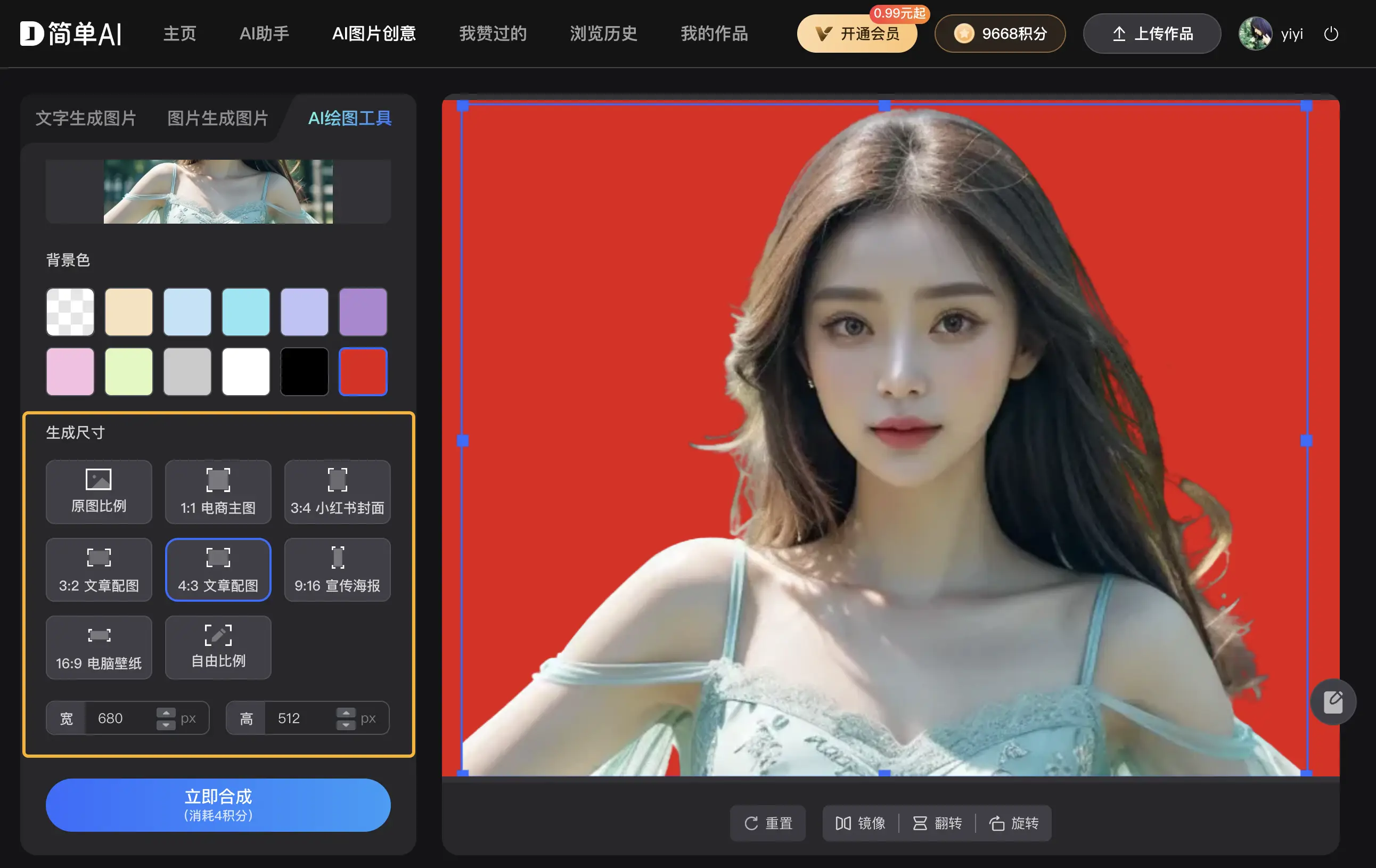Click the floating edit note icon
The width and height of the screenshot is (1376, 868).
1333,702
